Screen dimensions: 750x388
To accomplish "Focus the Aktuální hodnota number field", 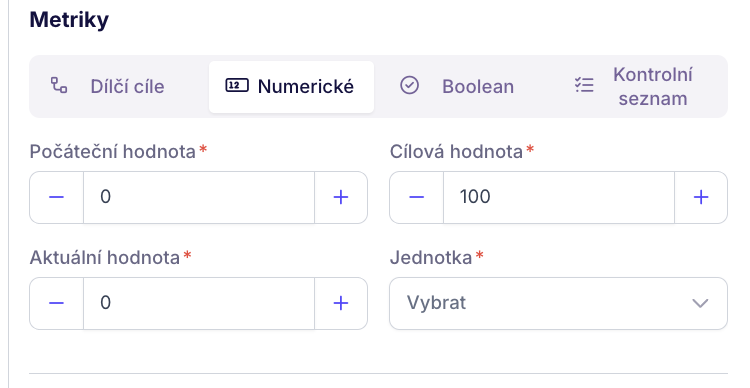I will (x=199, y=303).
